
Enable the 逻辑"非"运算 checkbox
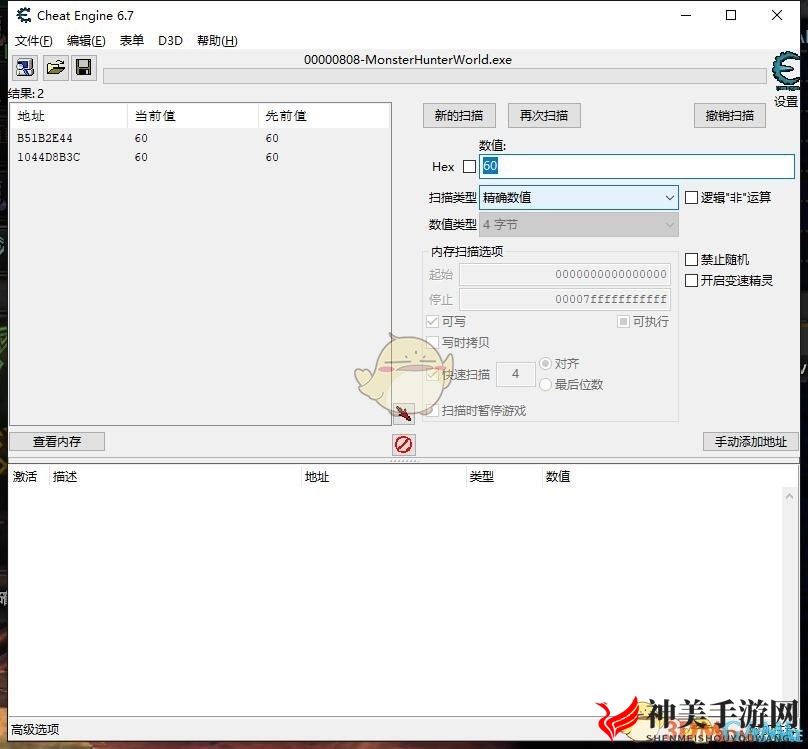(x=692, y=197)
